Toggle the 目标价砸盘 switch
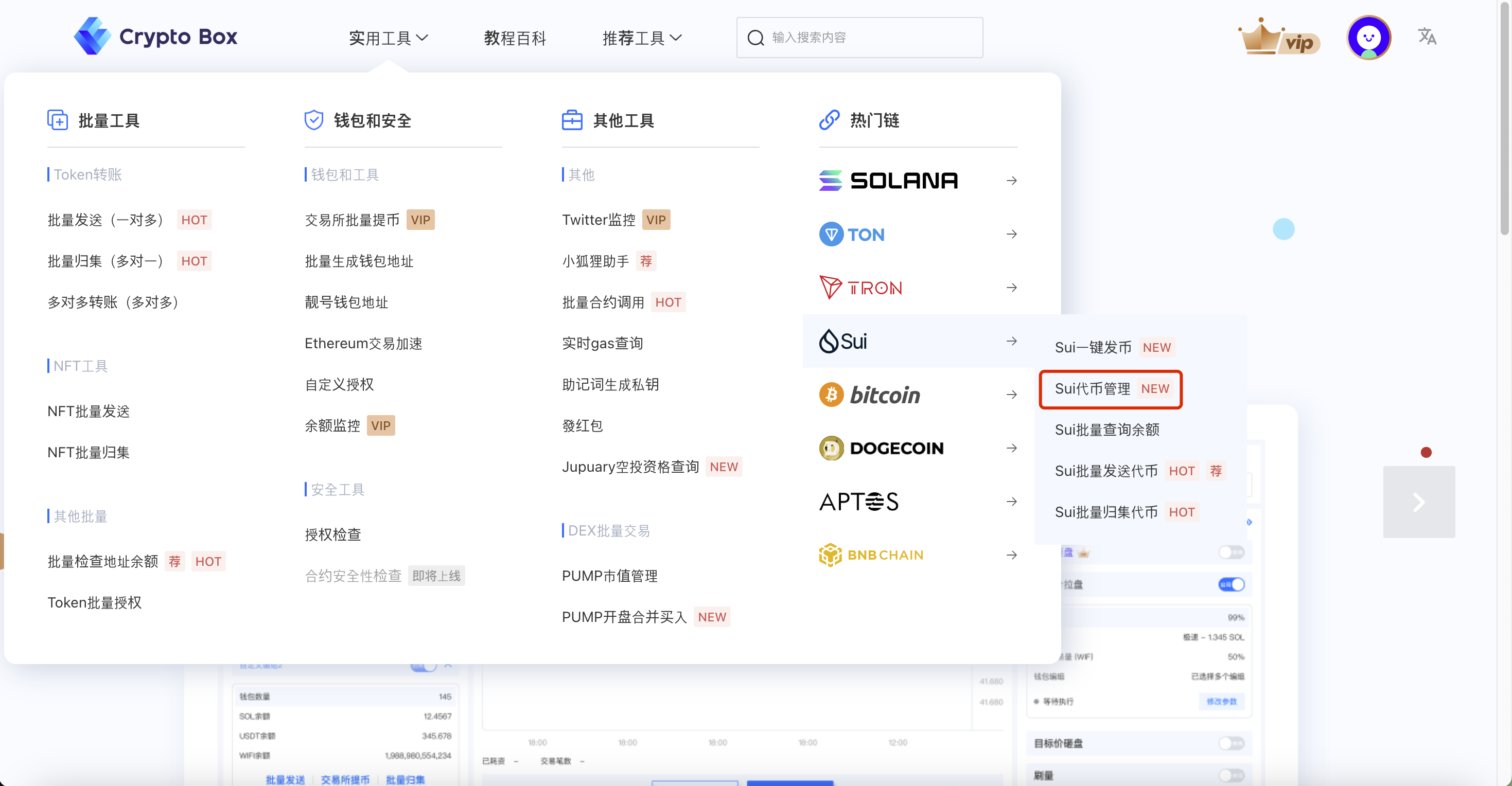Screen dimensions: 1512x786 click(1231, 743)
